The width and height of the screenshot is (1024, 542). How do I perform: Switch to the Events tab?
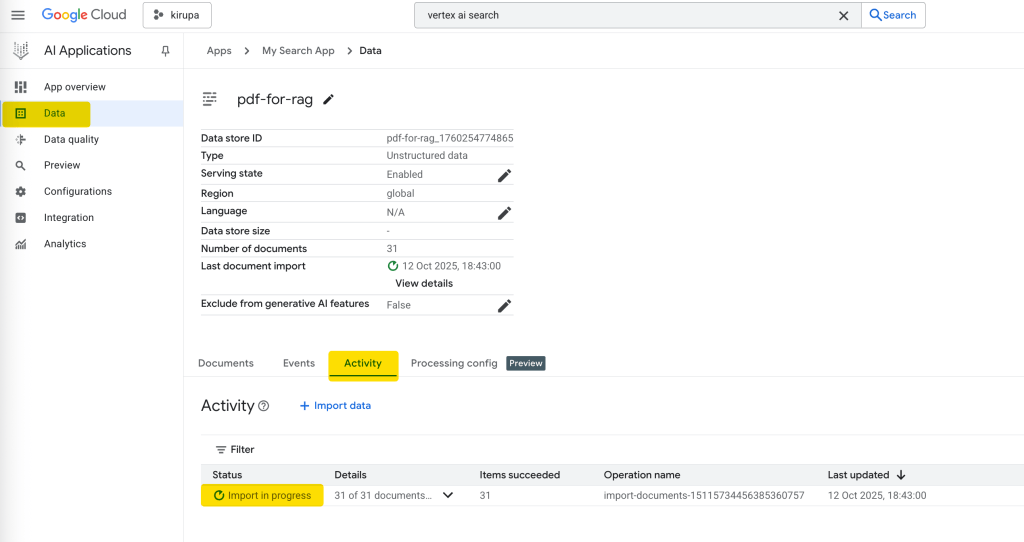pos(299,363)
